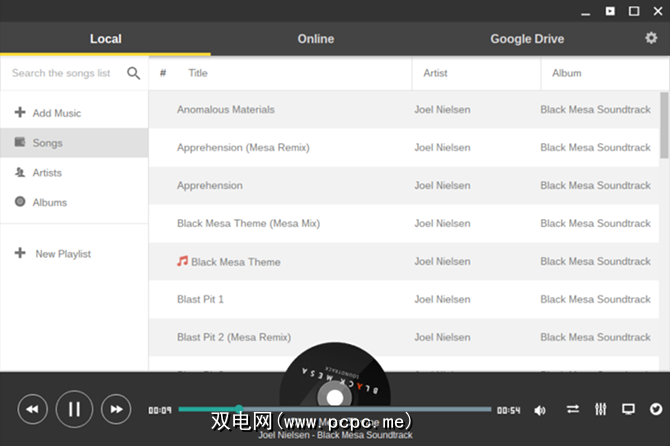Mute the volume speaker icon

pyautogui.click(x=540, y=410)
